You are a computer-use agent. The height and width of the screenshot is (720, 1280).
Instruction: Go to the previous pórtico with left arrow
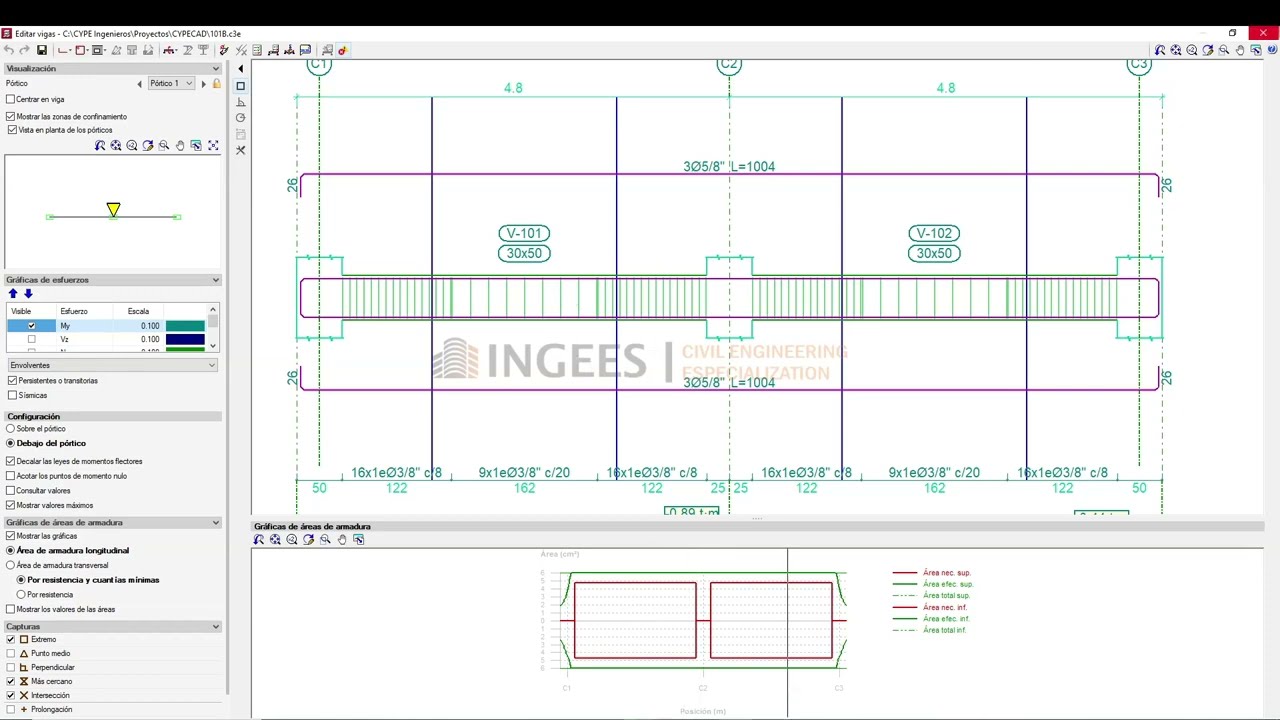pos(139,84)
